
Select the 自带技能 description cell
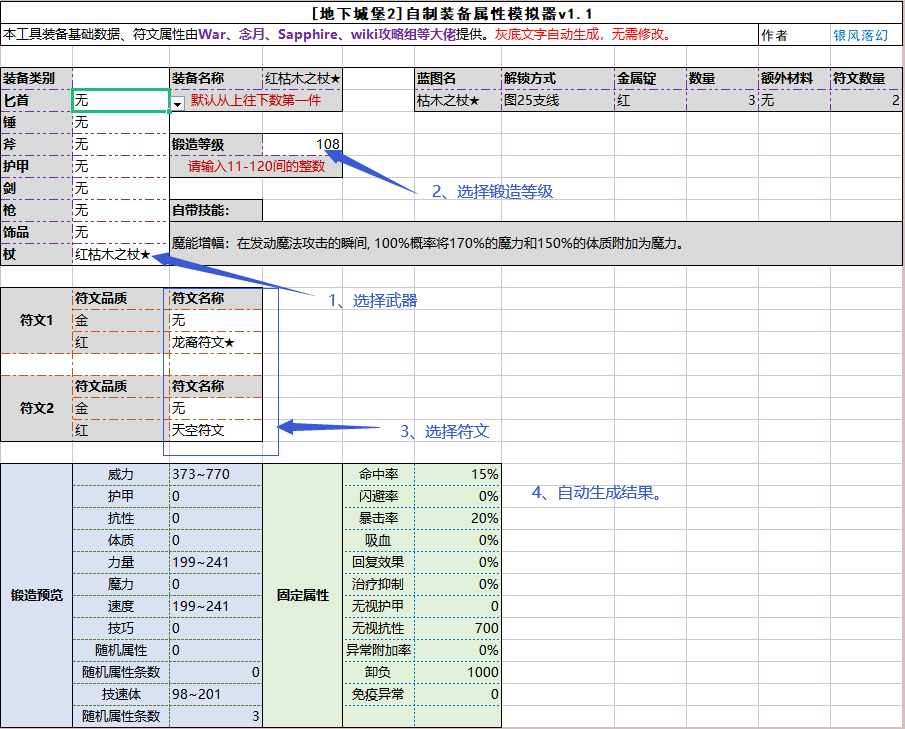(x=537, y=244)
